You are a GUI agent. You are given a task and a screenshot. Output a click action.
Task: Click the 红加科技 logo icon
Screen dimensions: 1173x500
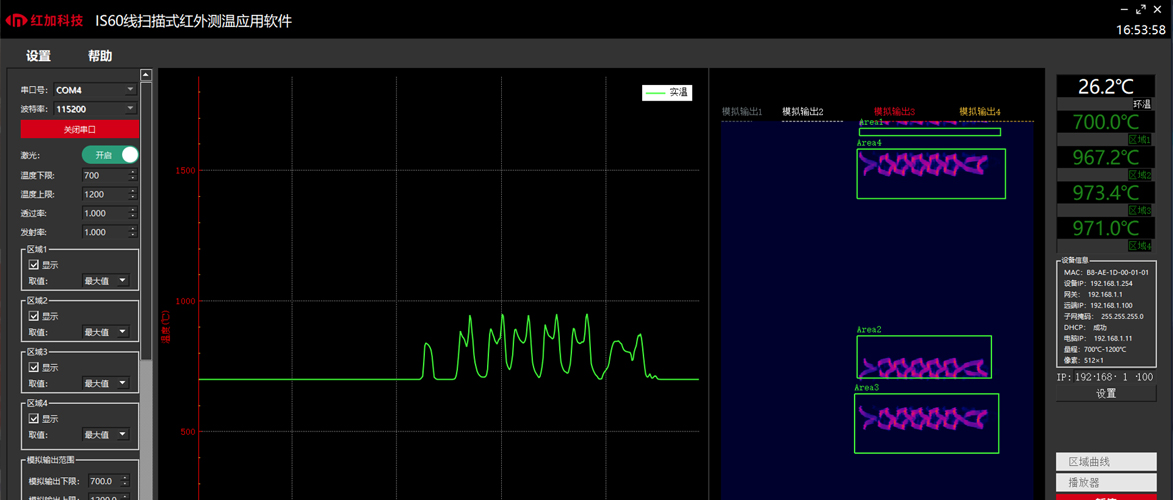click(17, 21)
